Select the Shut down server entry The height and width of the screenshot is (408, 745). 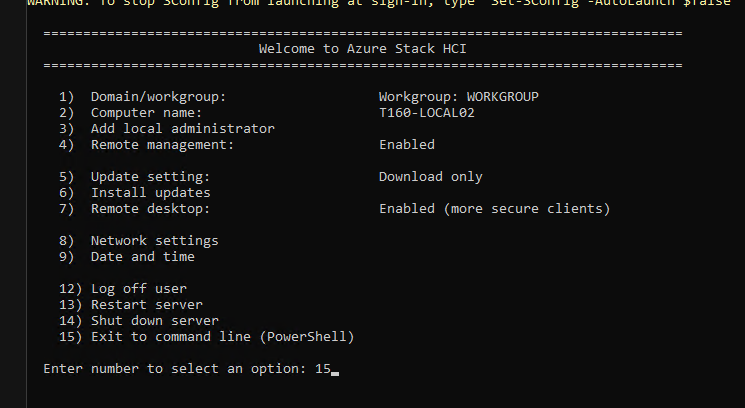click(154, 321)
